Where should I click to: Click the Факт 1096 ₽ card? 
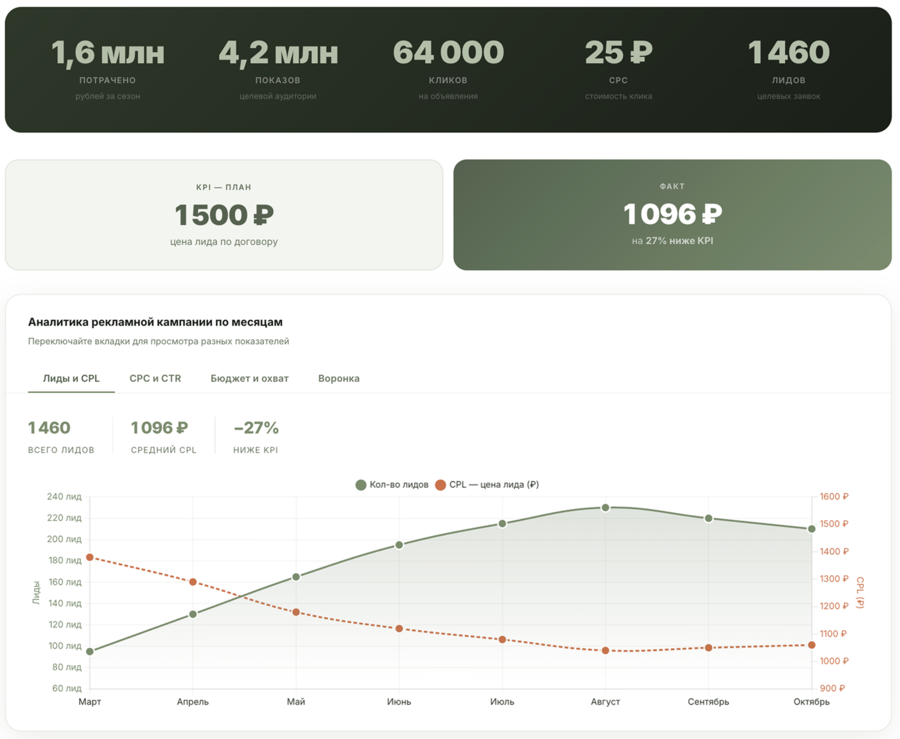click(672, 215)
